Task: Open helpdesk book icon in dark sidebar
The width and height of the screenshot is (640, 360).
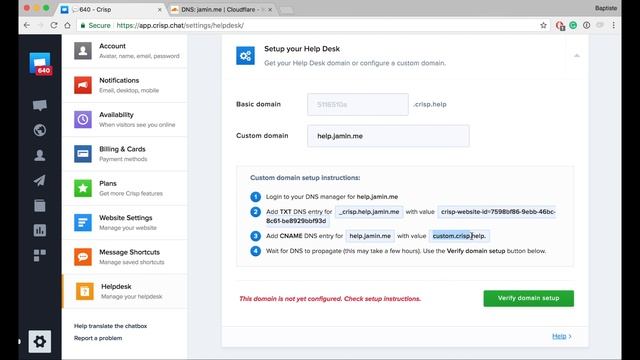Action: [40, 205]
